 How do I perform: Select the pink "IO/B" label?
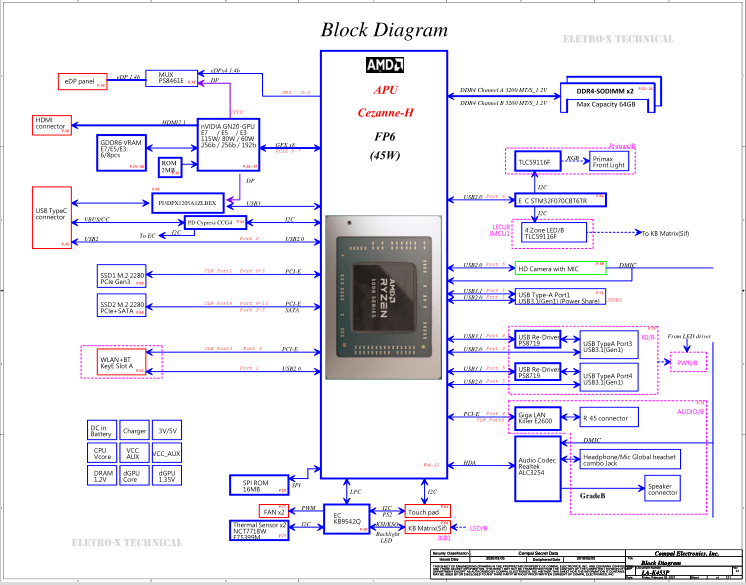click(x=648, y=337)
